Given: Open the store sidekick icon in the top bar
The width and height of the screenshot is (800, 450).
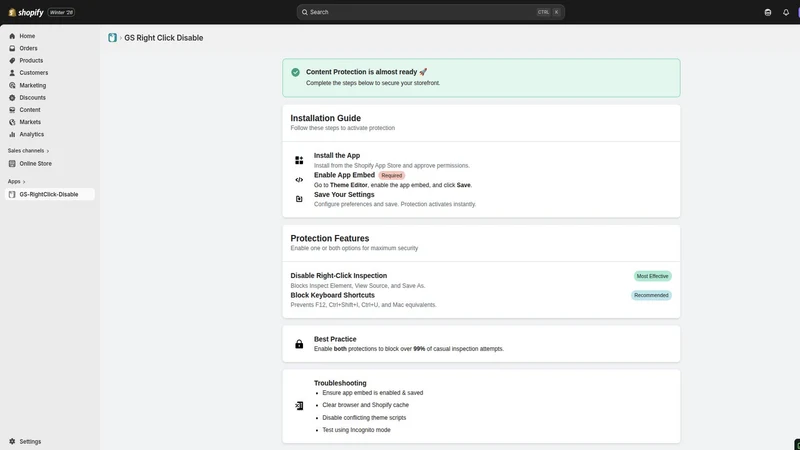Looking at the screenshot, I should tap(768, 12).
